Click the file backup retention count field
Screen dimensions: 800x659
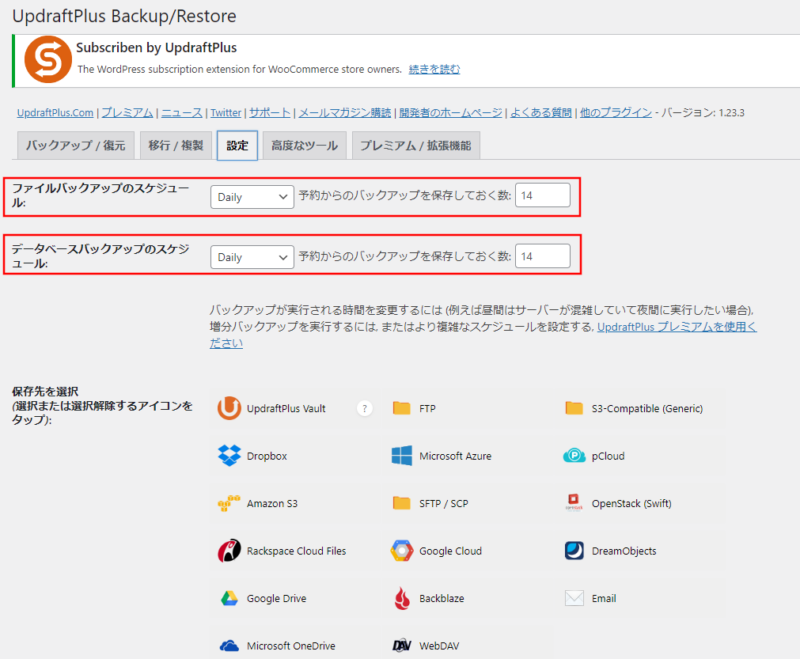542,197
